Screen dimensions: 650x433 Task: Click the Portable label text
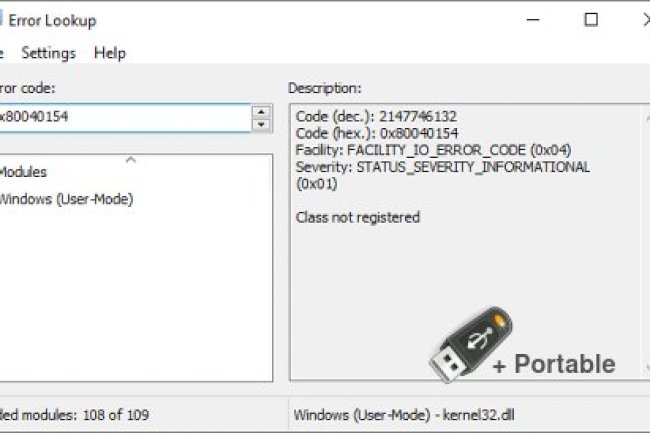[x=563, y=364]
